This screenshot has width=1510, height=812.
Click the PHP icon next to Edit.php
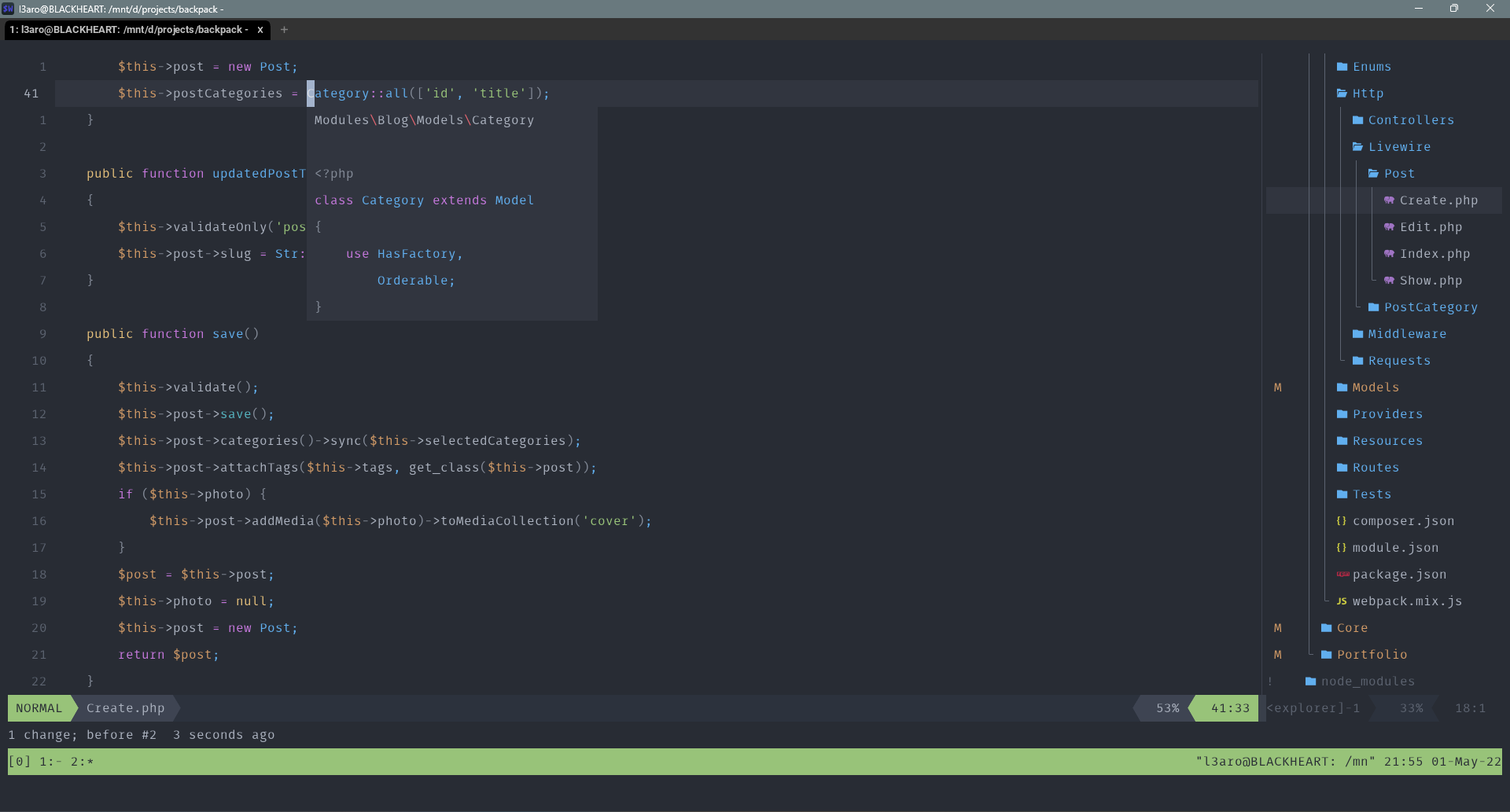[1390, 227]
